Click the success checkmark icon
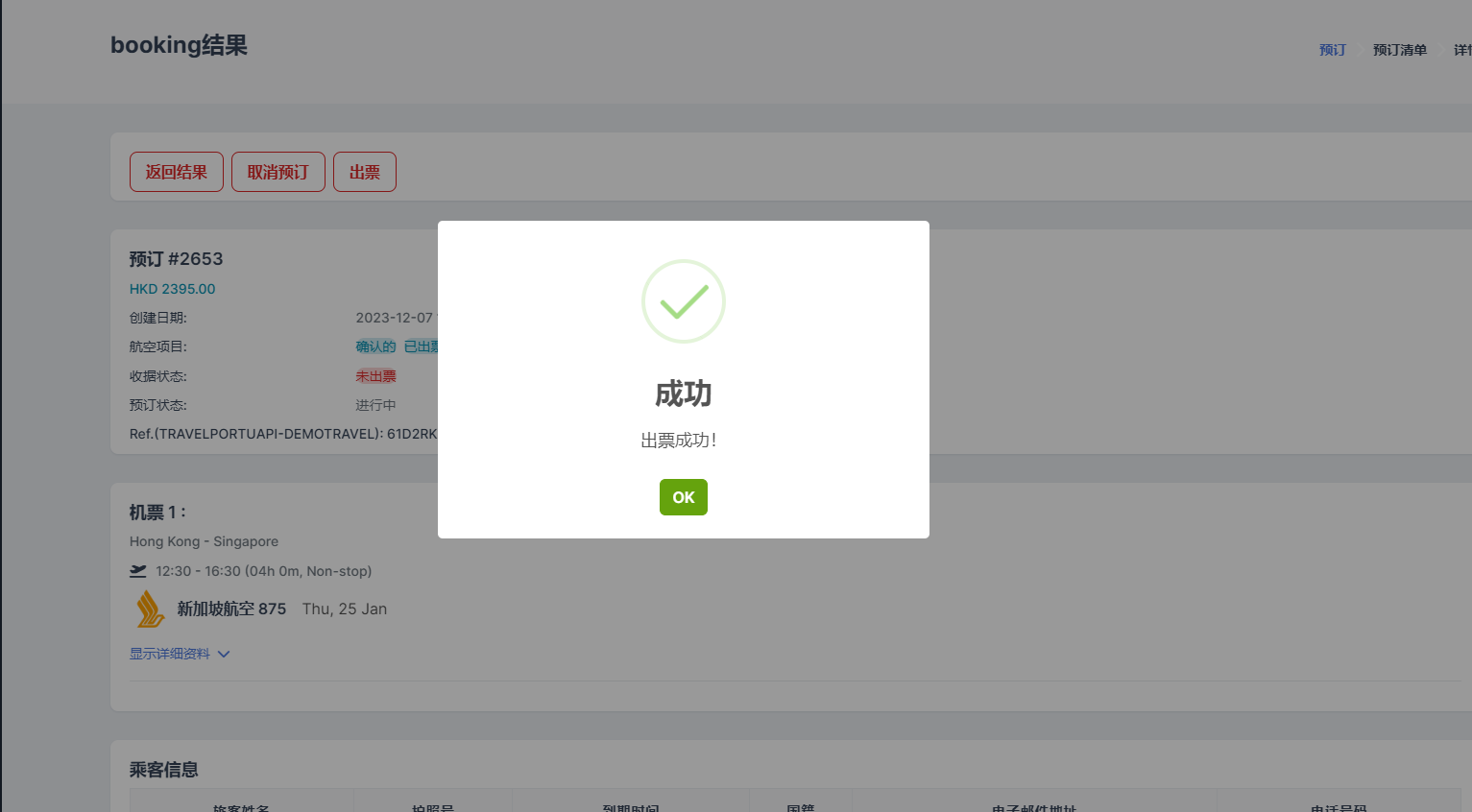This screenshot has width=1472, height=812. 684,301
